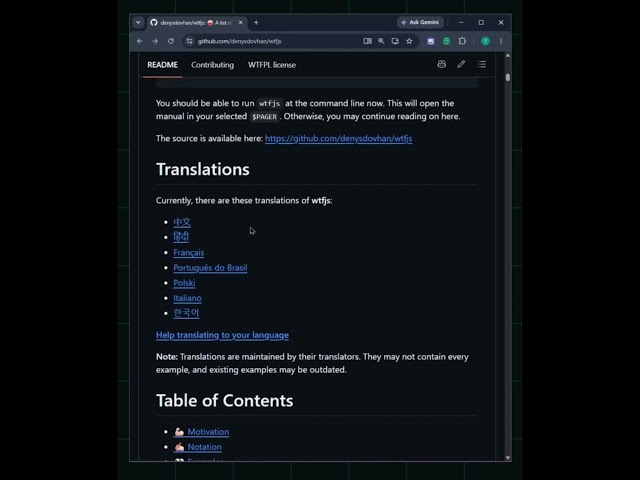Click the scrollbar up arrow
Image resolution: width=640 pixels, height=480 pixels.
click(508, 56)
